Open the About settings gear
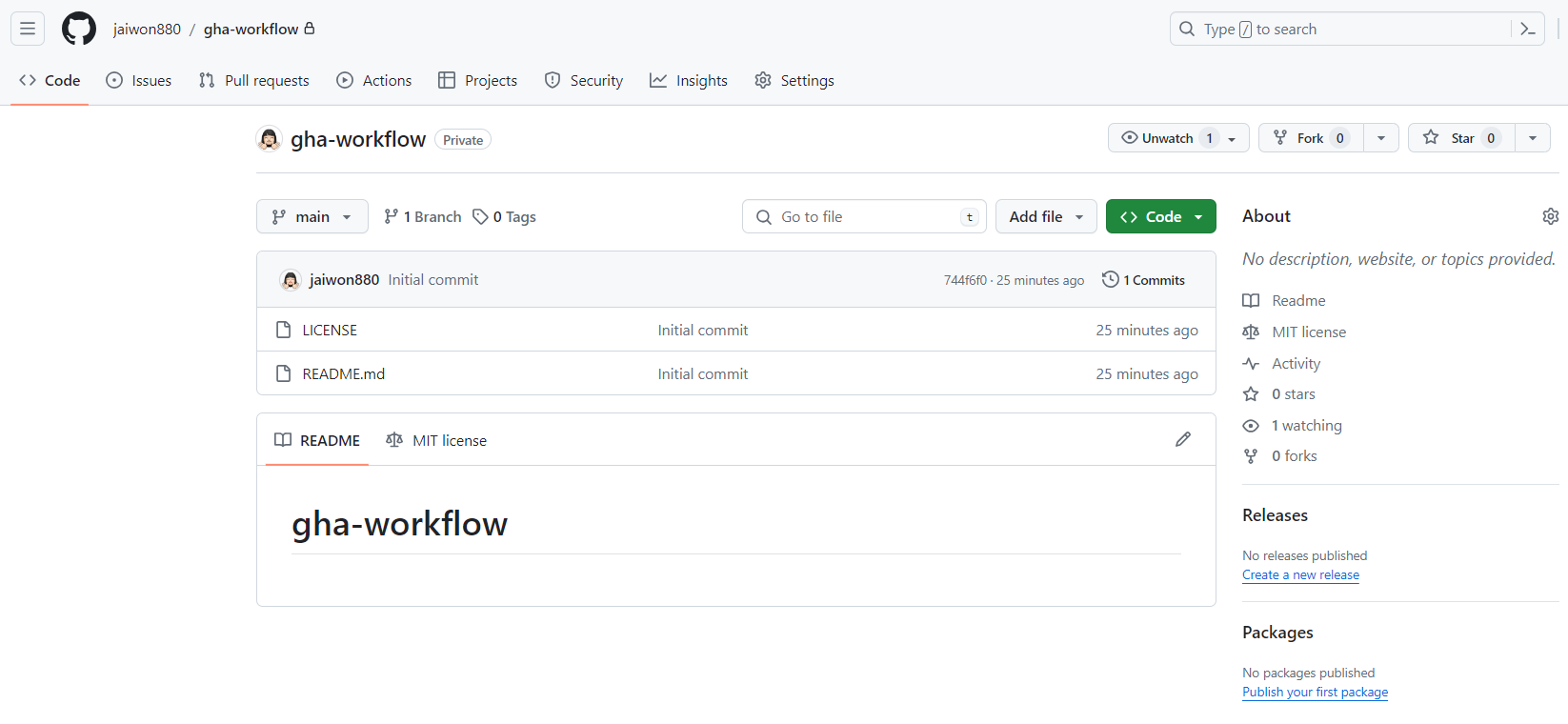 [x=1551, y=216]
